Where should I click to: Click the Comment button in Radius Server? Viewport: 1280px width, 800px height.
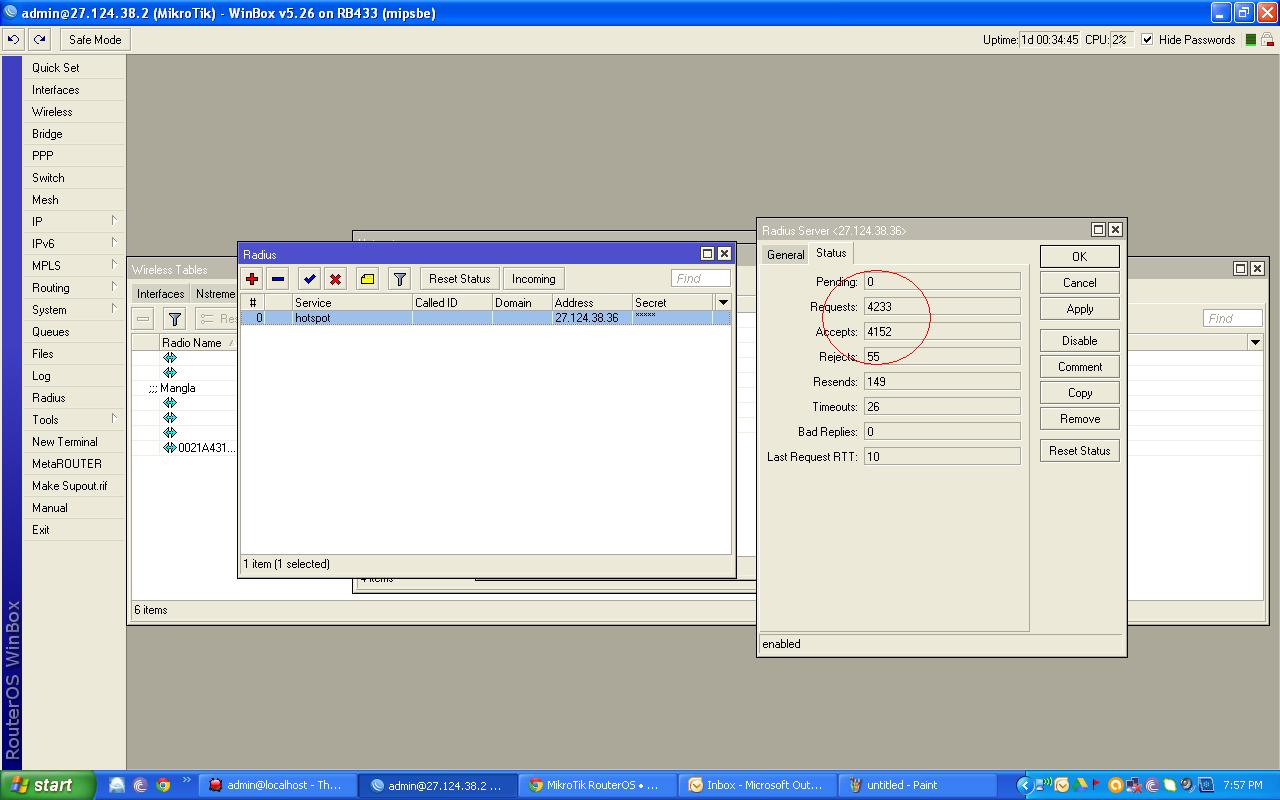1079,367
